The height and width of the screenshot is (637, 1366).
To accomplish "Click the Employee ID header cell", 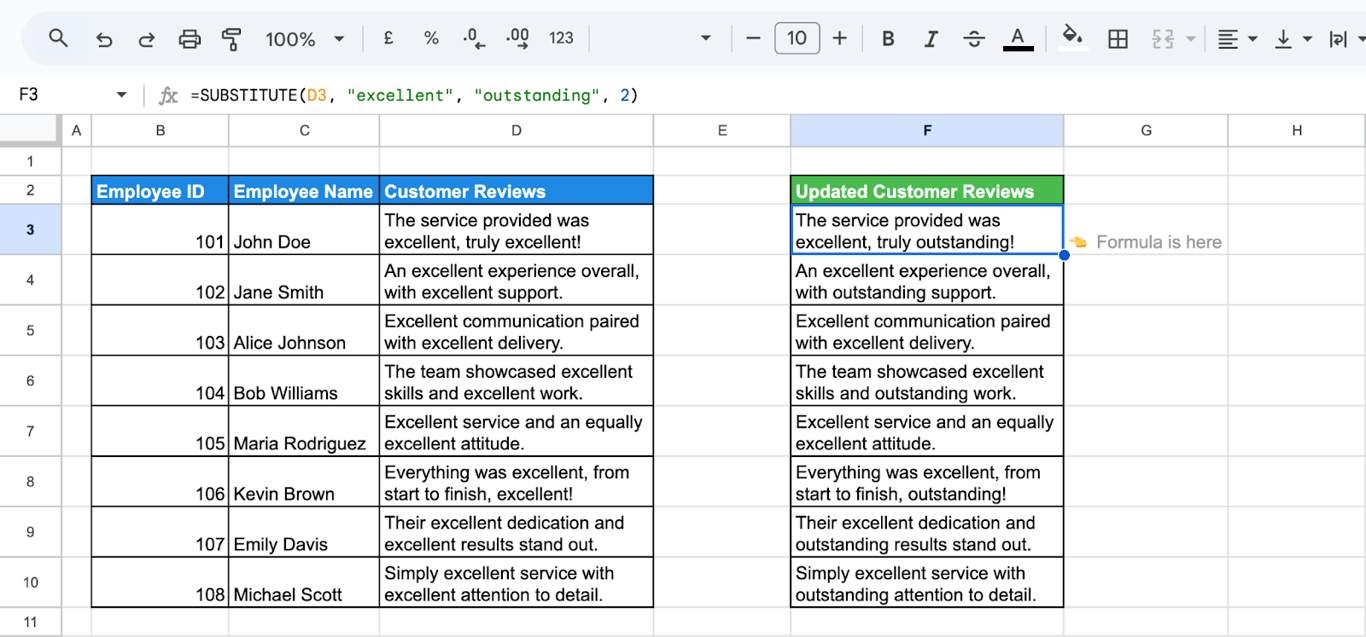I will [160, 190].
